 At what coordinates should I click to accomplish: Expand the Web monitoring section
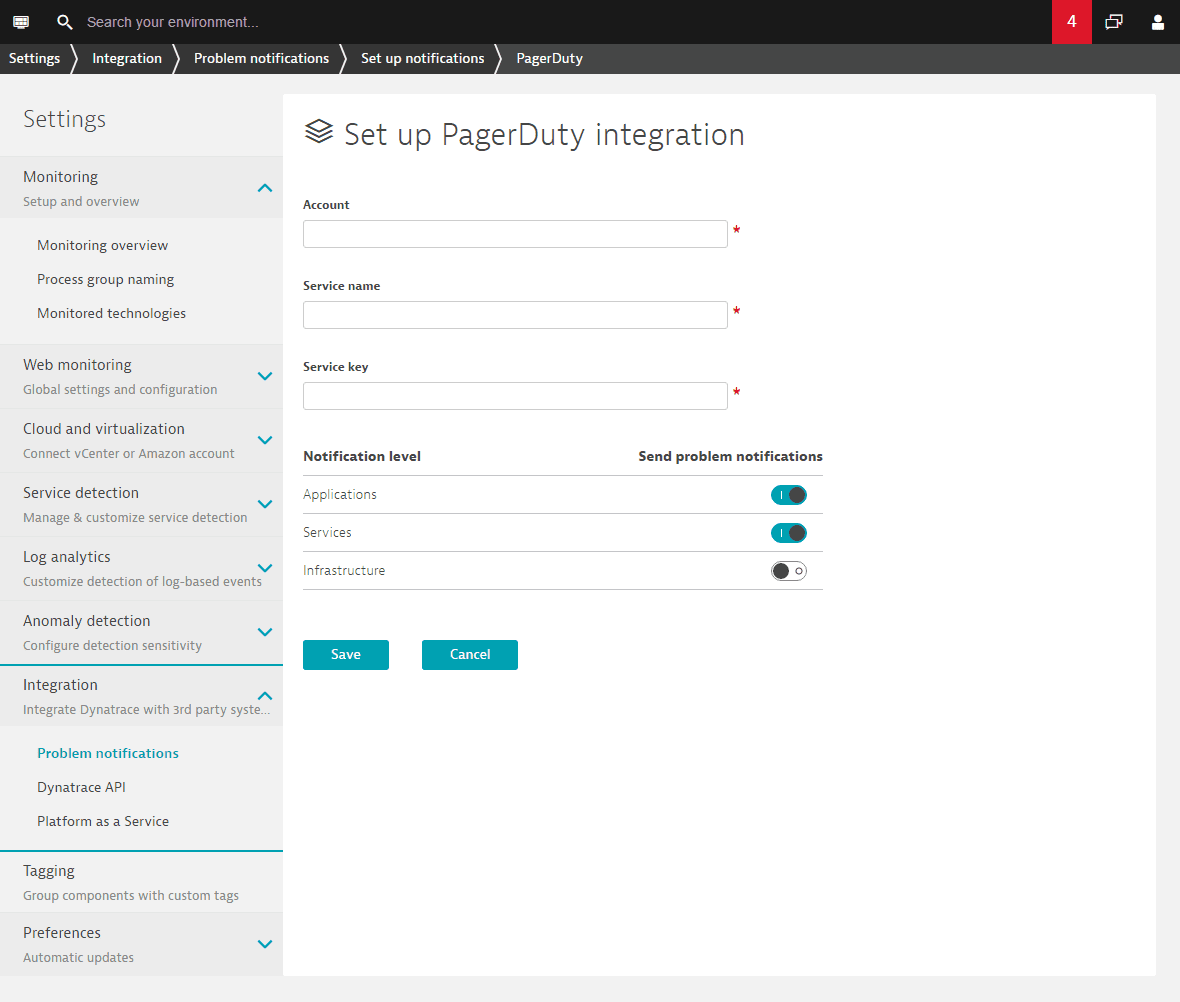pos(265,376)
